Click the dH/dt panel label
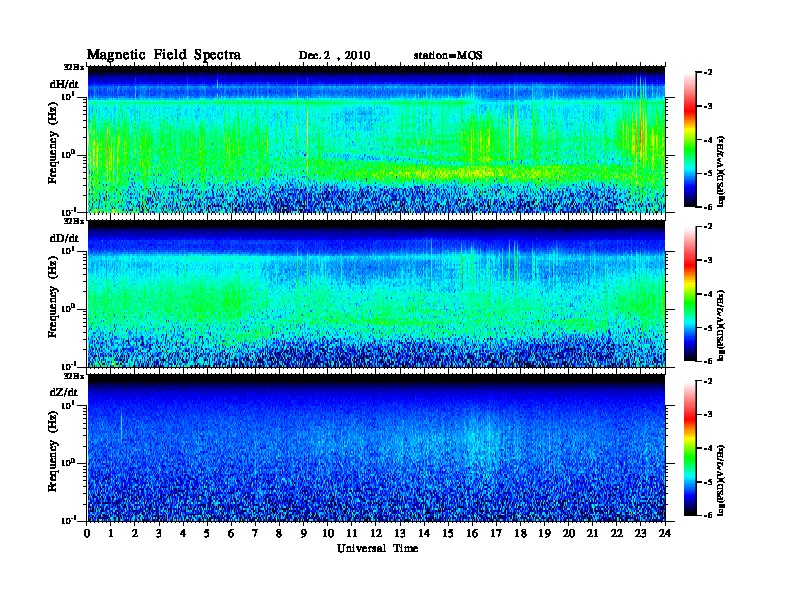The image size is (792, 612). 64,84
